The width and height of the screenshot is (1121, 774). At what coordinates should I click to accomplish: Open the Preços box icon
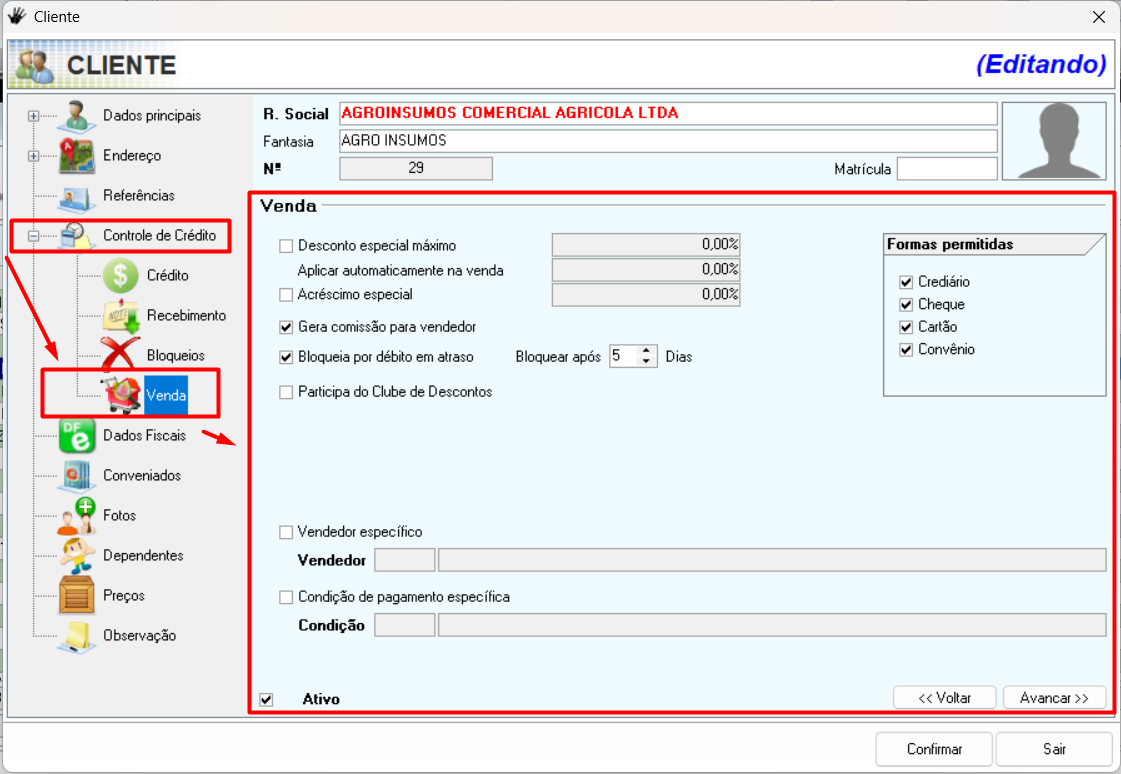77,596
